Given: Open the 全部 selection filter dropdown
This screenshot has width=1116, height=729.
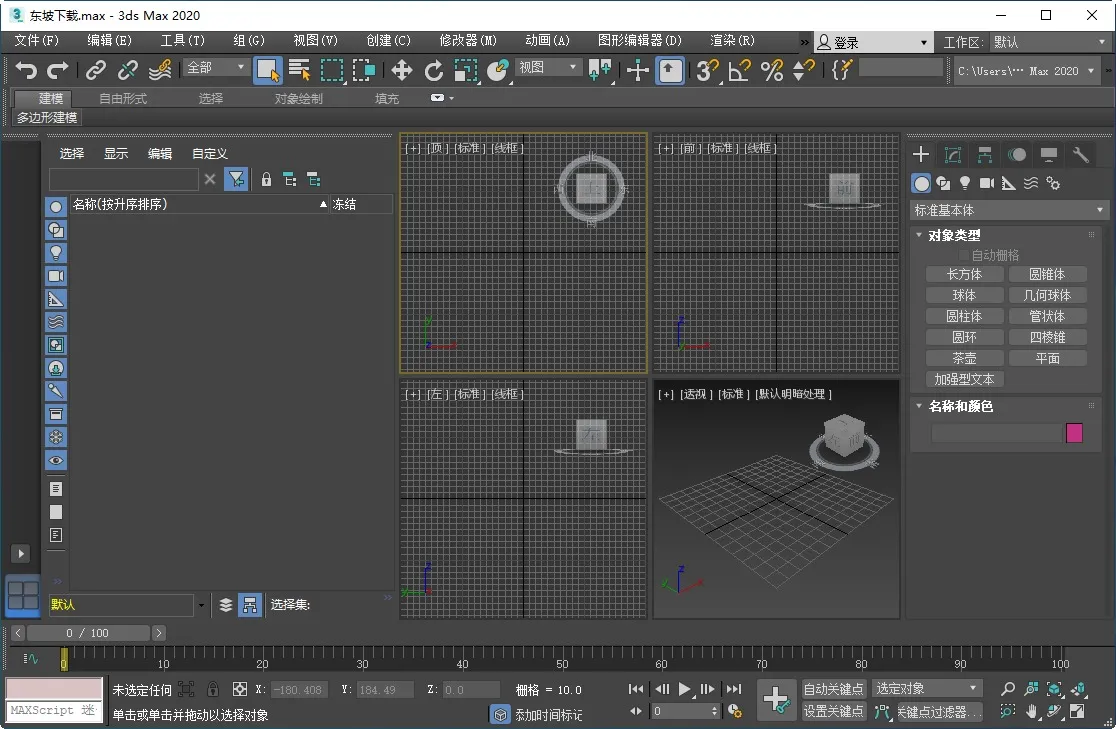Looking at the screenshot, I should pyautogui.click(x=215, y=68).
